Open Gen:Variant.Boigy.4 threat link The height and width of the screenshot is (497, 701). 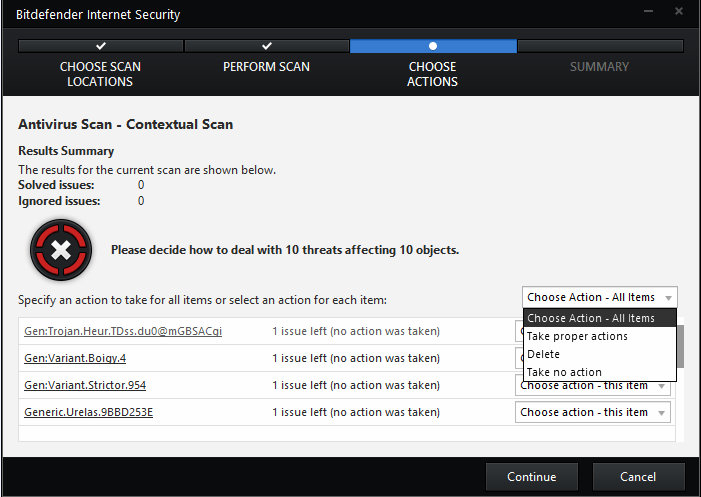(75, 358)
